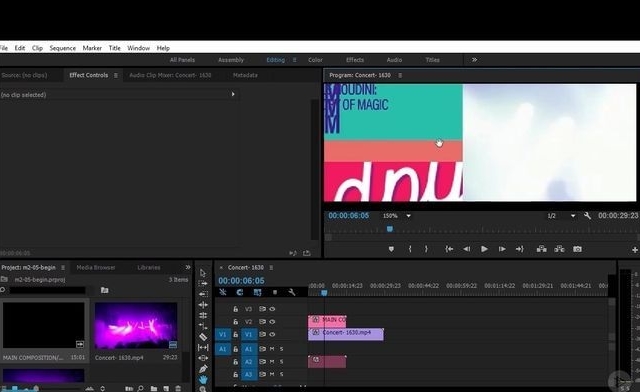Click the Mark In bracket button
640x392 pixels.
(x=410, y=249)
